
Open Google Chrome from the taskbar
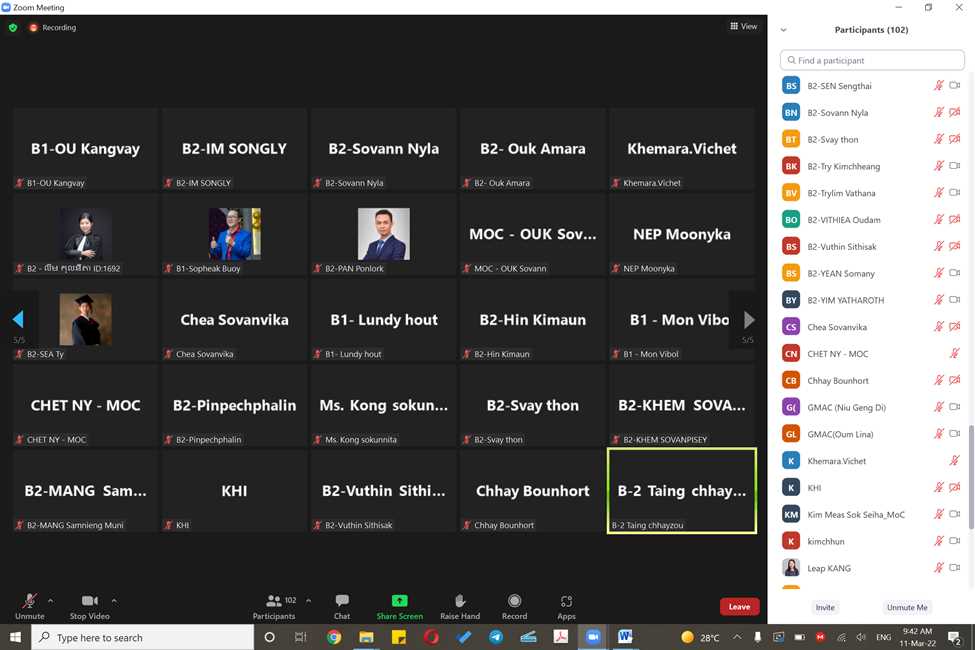334,637
